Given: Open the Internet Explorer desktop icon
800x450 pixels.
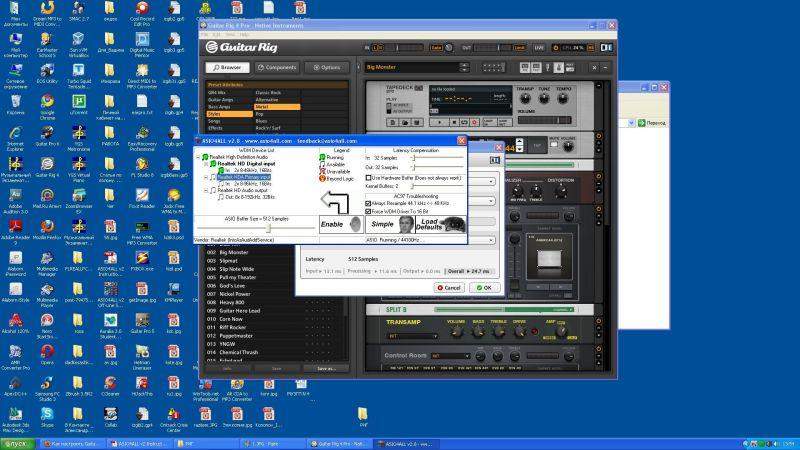Looking at the screenshot, I should [15, 138].
